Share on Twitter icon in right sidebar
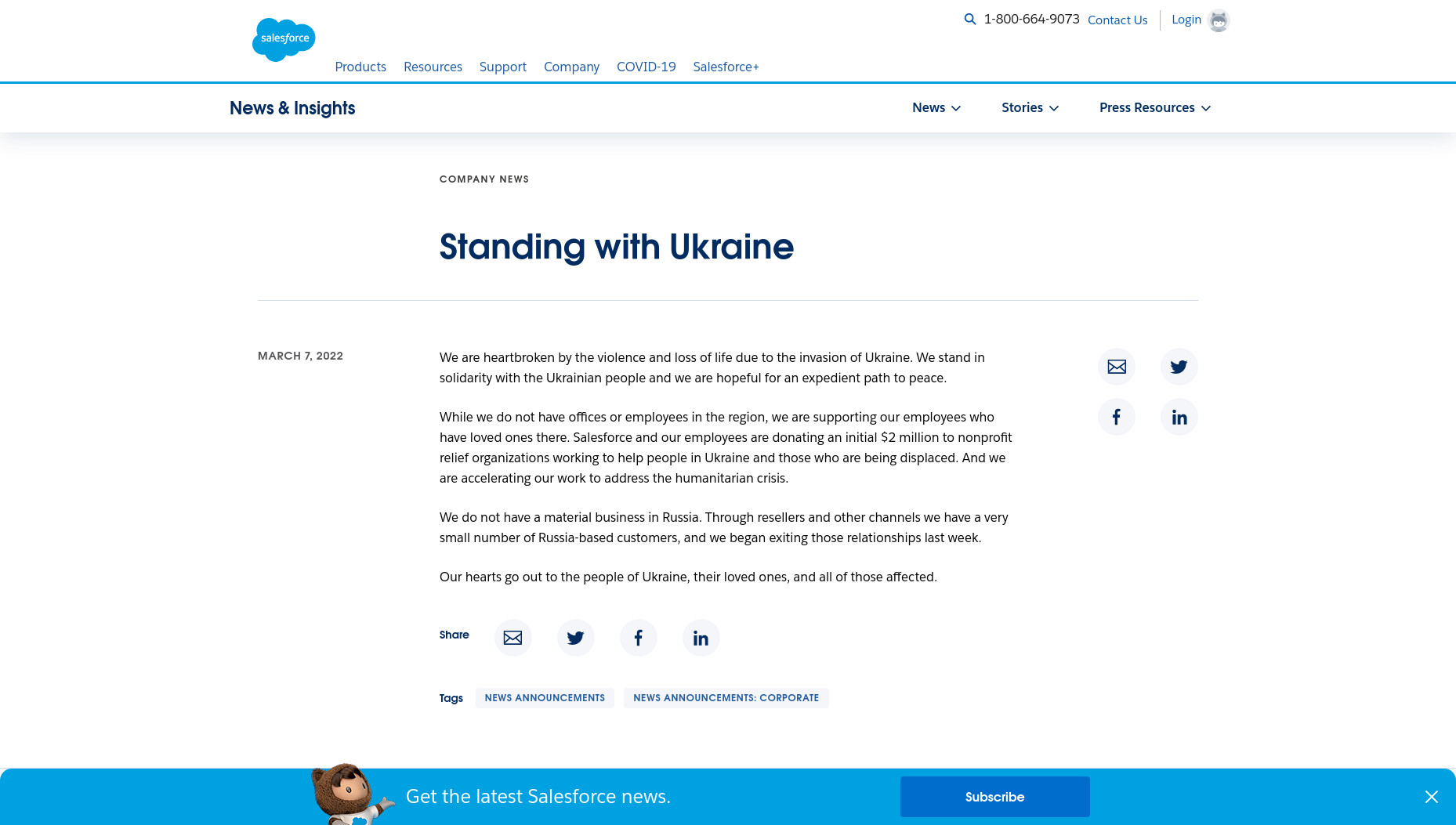The width and height of the screenshot is (1456, 825). (x=1179, y=367)
